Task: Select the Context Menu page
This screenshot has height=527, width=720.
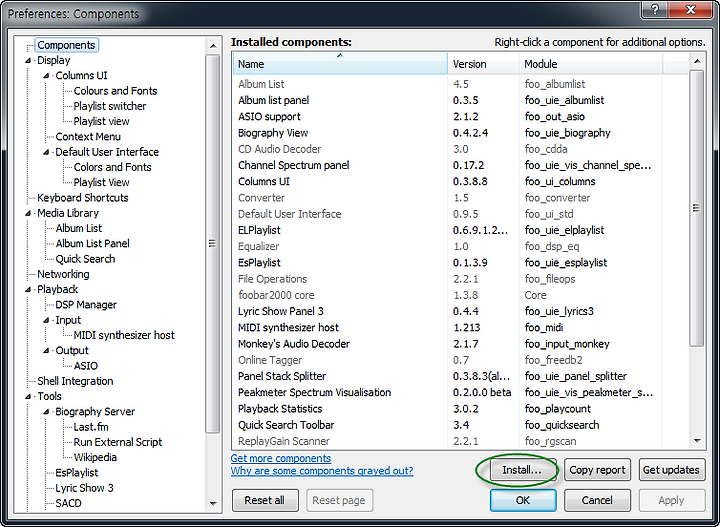Action: tap(88, 137)
